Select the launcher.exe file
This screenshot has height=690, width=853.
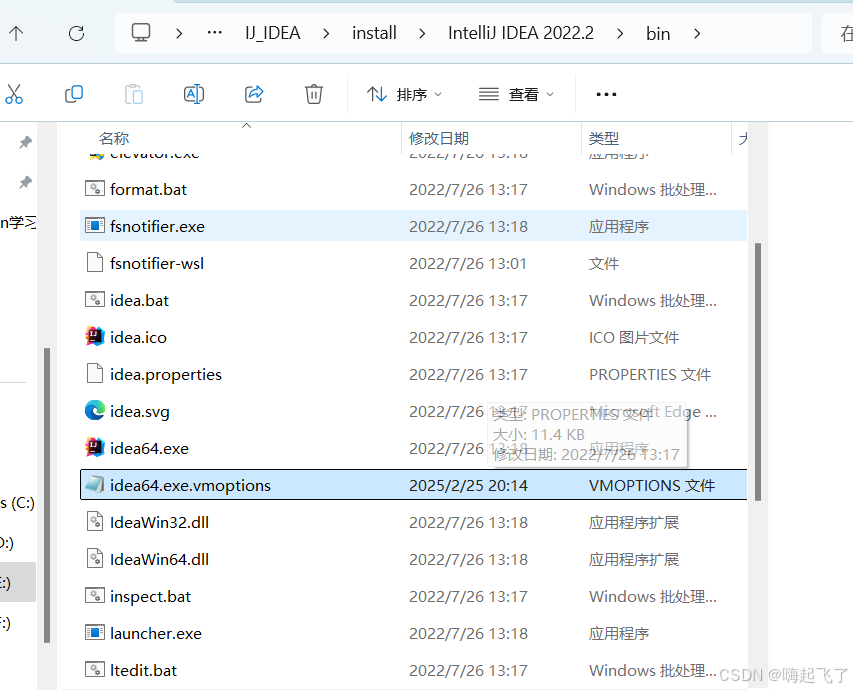click(x=413, y=633)
